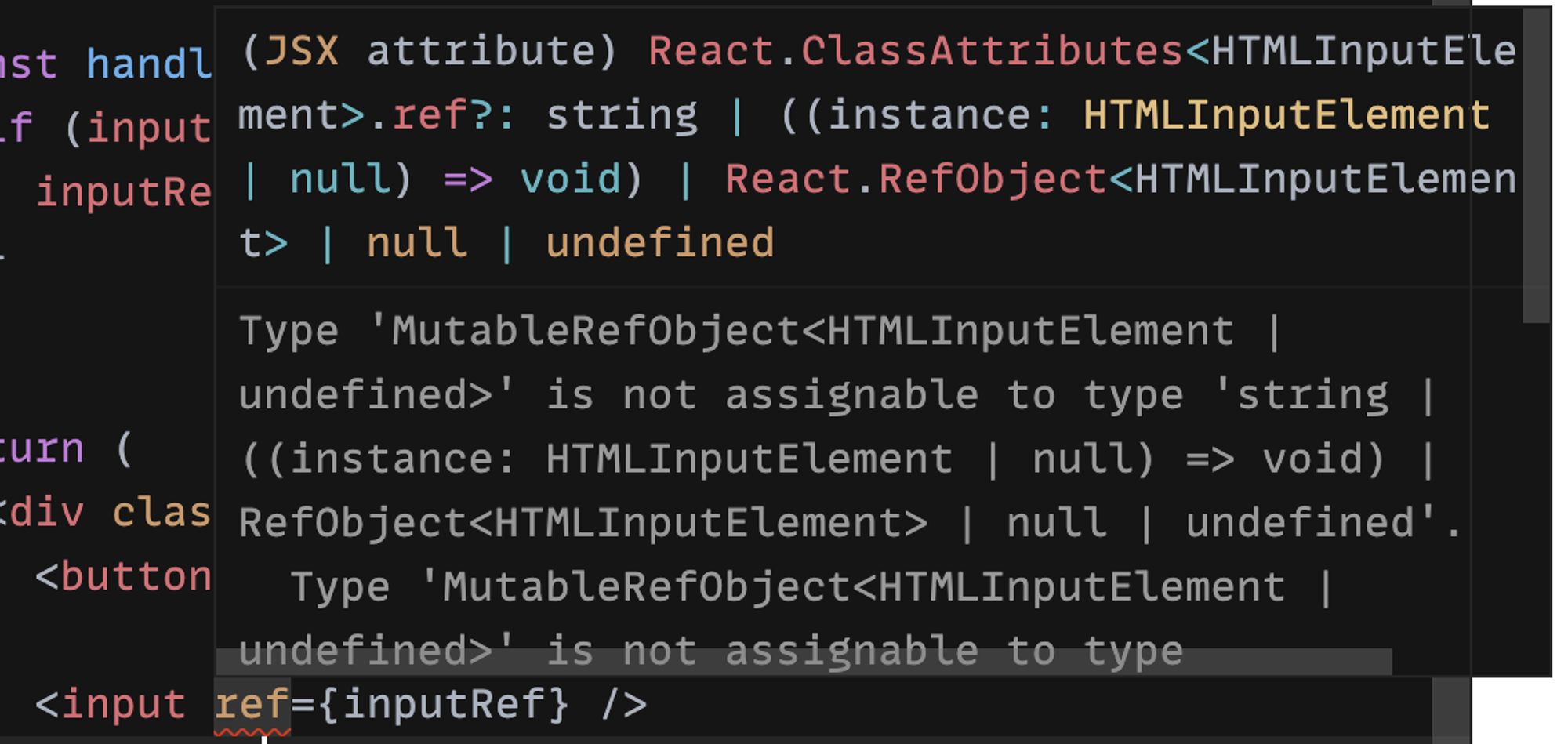1568x744 pixels.
Task: Click React.RefObject in the type signature
Action: [x=915, y=180]
